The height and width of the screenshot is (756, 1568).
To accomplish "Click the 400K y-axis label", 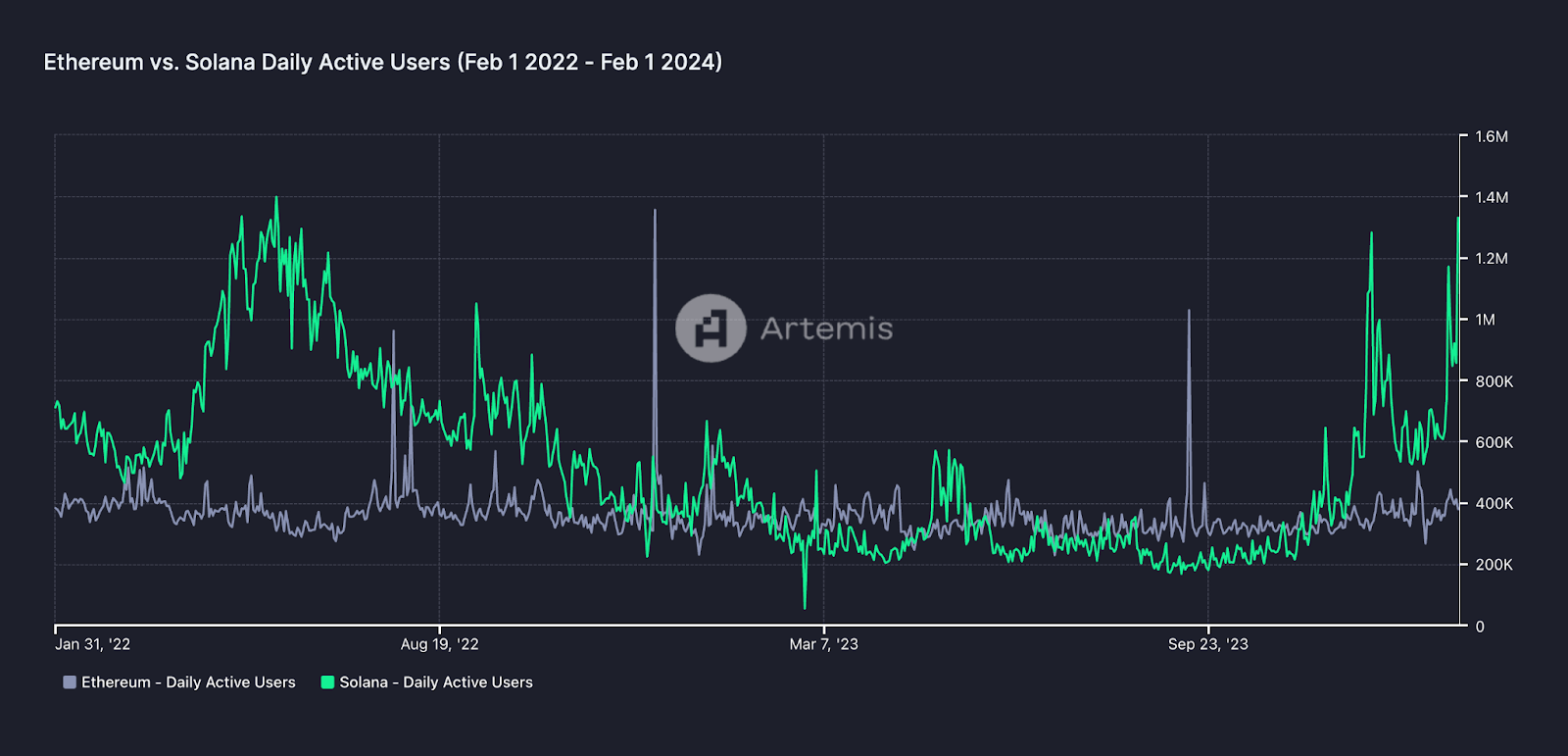I will pos(1494,503).
